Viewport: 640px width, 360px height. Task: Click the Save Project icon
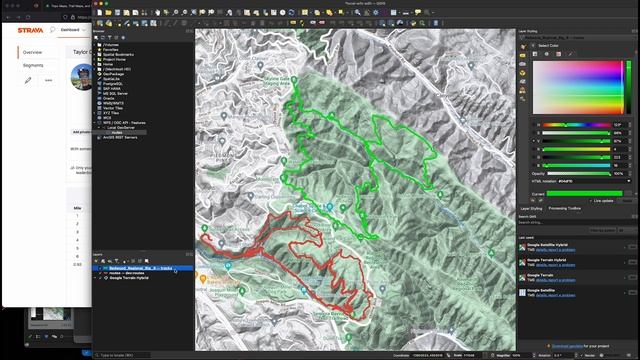(117, 13)
